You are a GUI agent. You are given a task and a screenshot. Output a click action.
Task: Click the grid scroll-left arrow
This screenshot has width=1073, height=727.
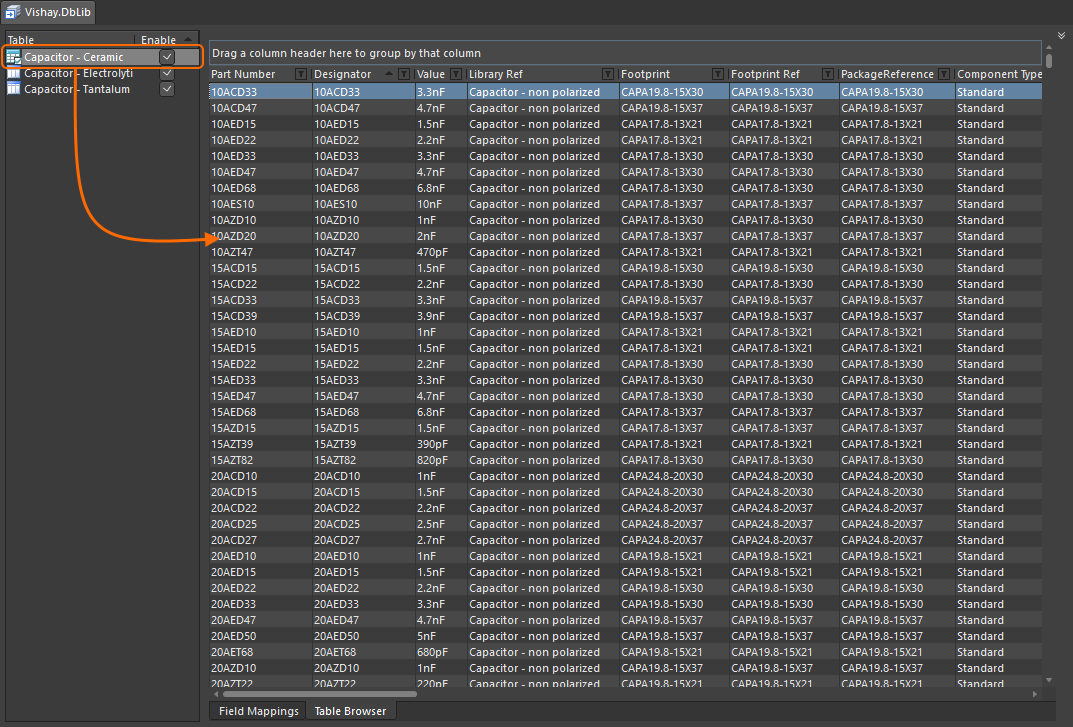click(x=216, y=694)
